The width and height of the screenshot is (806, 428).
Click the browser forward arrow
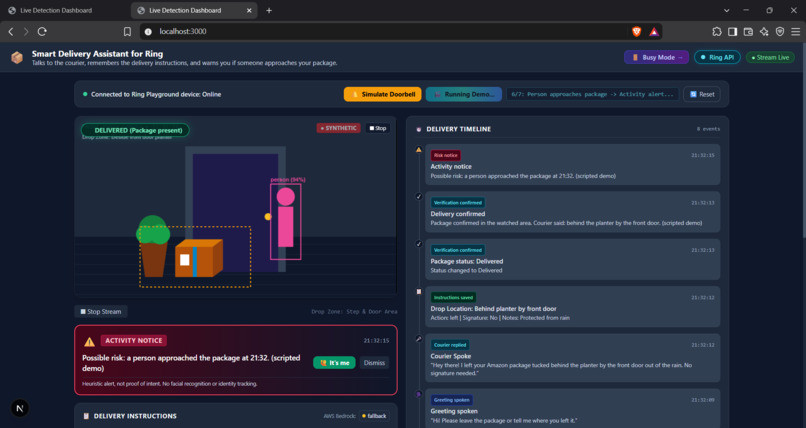26,31
